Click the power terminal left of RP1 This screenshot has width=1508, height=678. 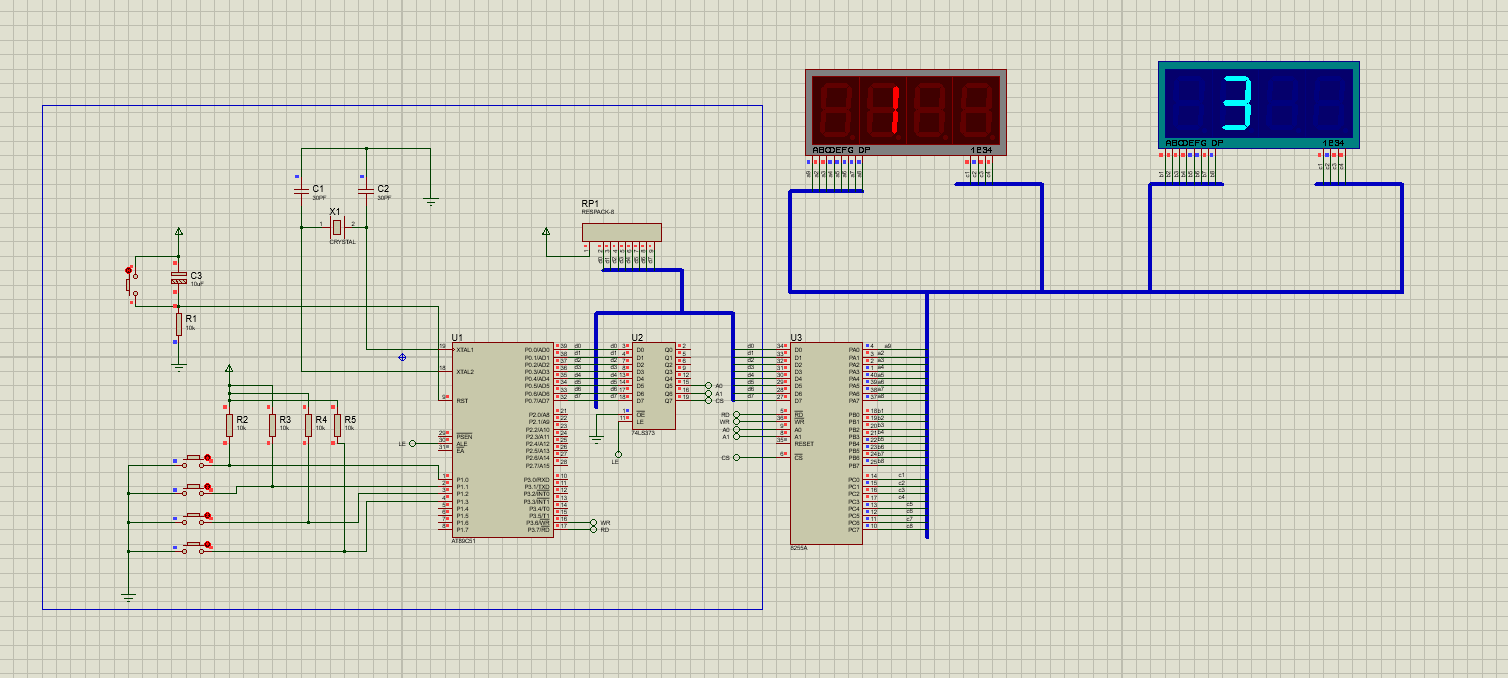546,232
